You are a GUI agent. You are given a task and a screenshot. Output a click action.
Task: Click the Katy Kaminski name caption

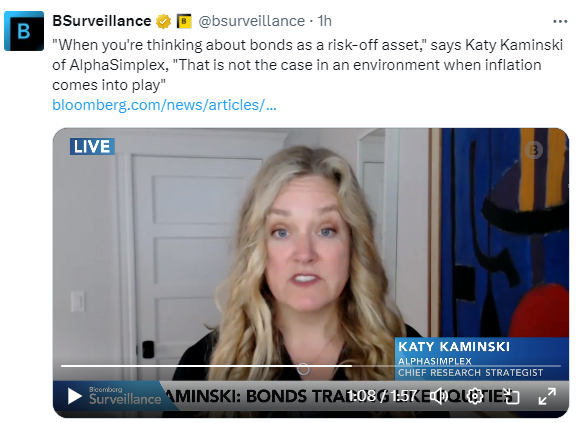tap(454, 347)
